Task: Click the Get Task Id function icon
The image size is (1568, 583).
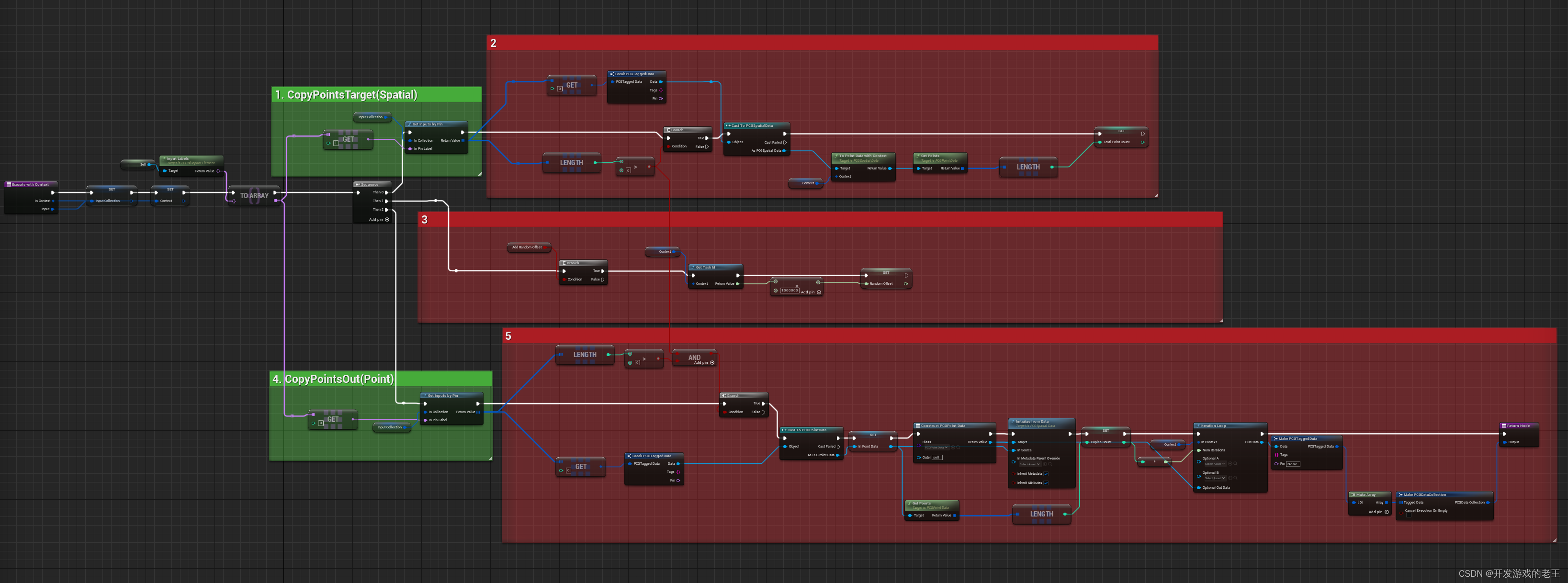Action: pos(693,267)
